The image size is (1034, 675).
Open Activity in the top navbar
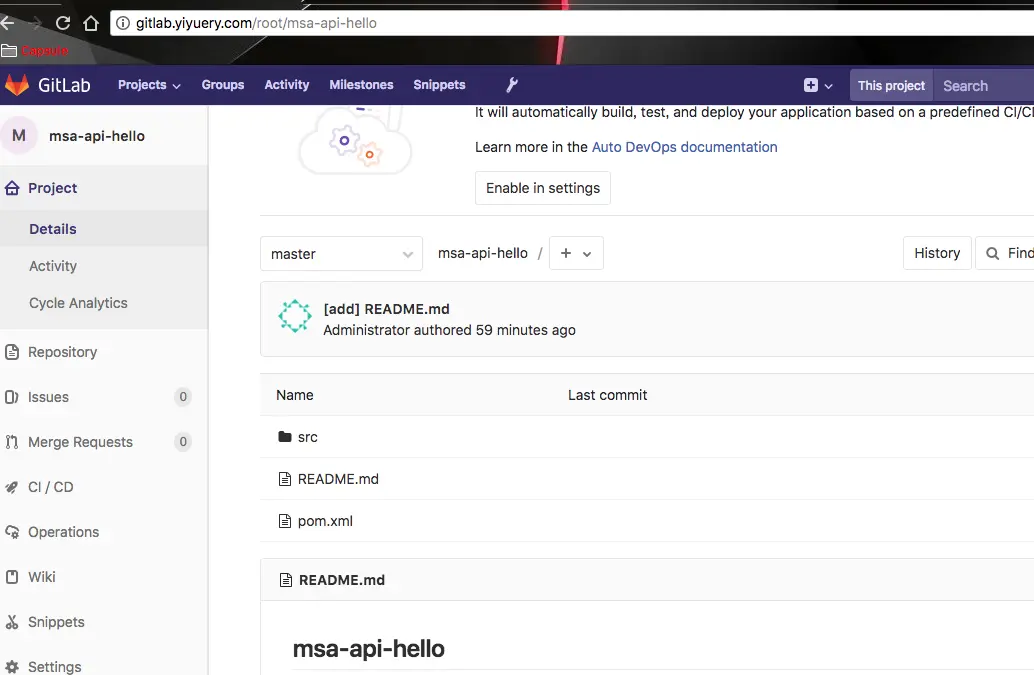coord(287,85)
